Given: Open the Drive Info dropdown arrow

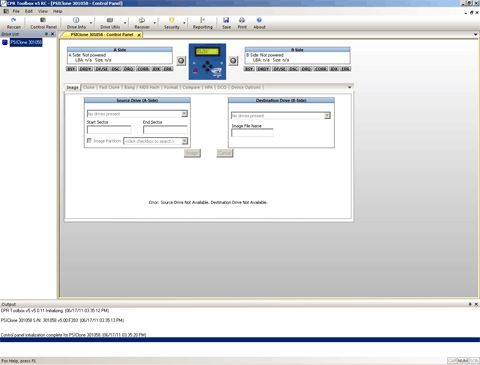Looking at the screenshot, I should pyautogui.click(x=91, y=23).
